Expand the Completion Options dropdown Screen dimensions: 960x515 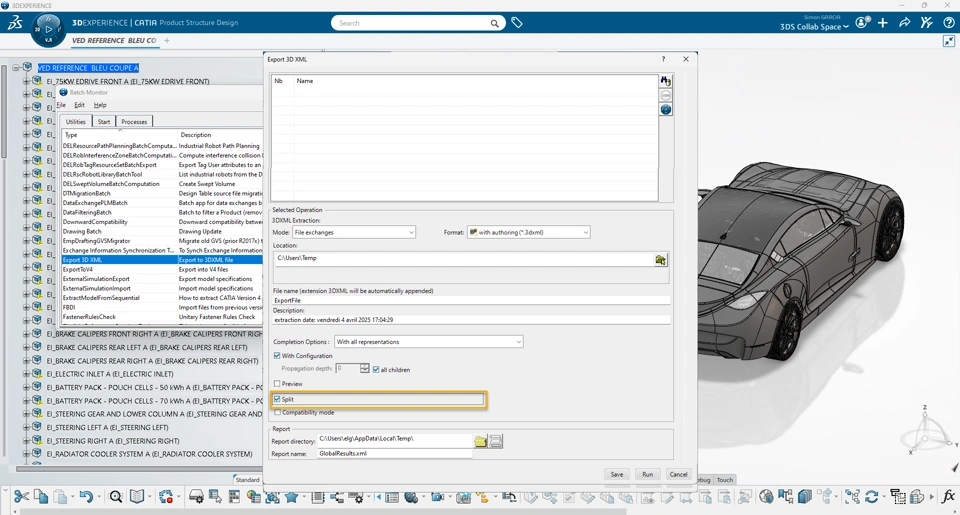(429, 342)
